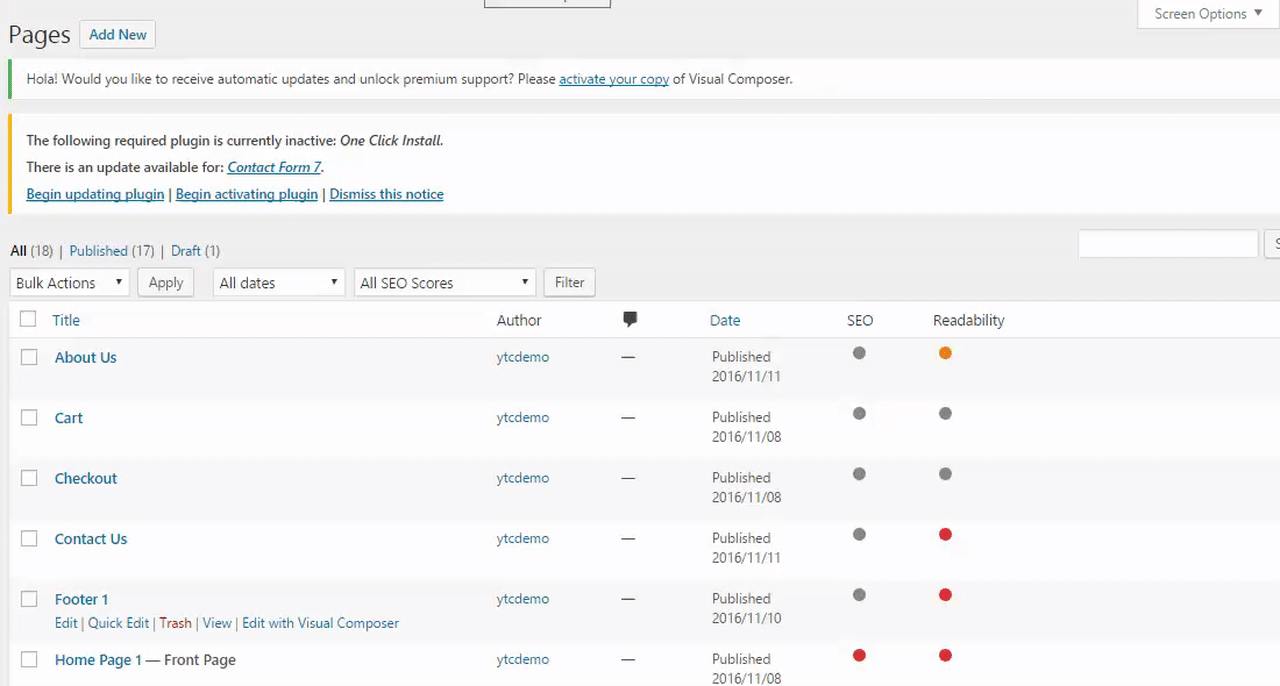Click the Add New page button
This screenshot has width=1280, height=686.
tap(117, 35)
